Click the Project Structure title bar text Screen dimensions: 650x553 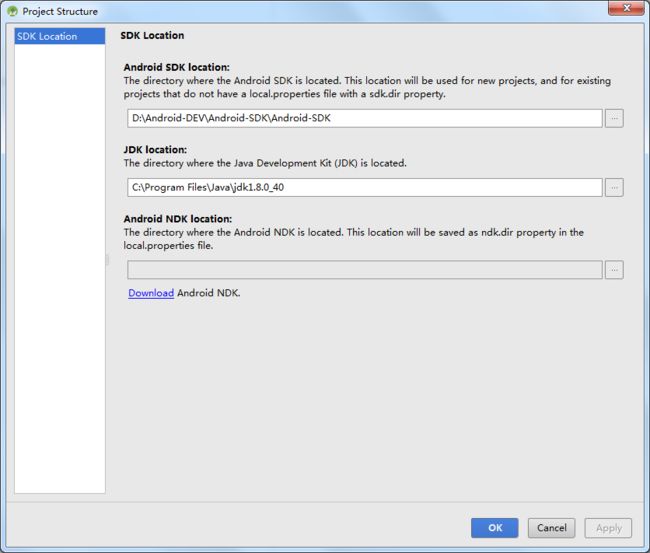(x=60, y=12)
